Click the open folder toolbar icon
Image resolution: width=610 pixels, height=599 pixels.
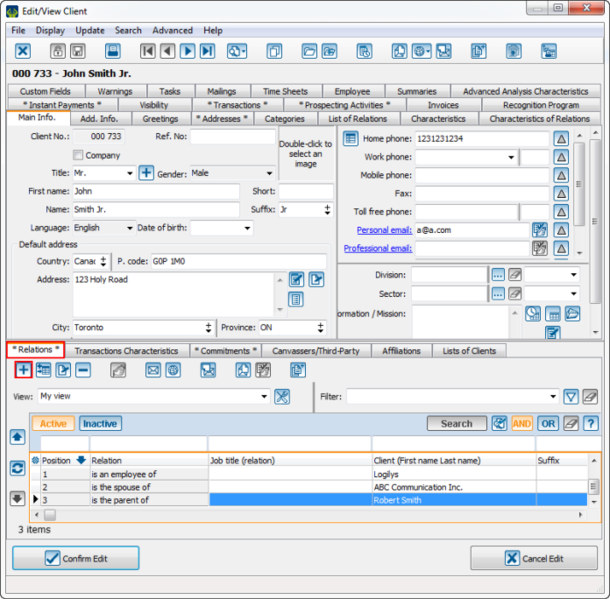309,51
